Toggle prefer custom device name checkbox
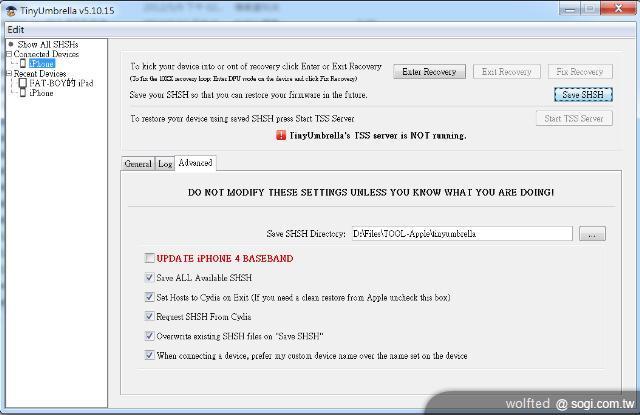This screenshot has width=640, height=415. [x=149, y=355]
